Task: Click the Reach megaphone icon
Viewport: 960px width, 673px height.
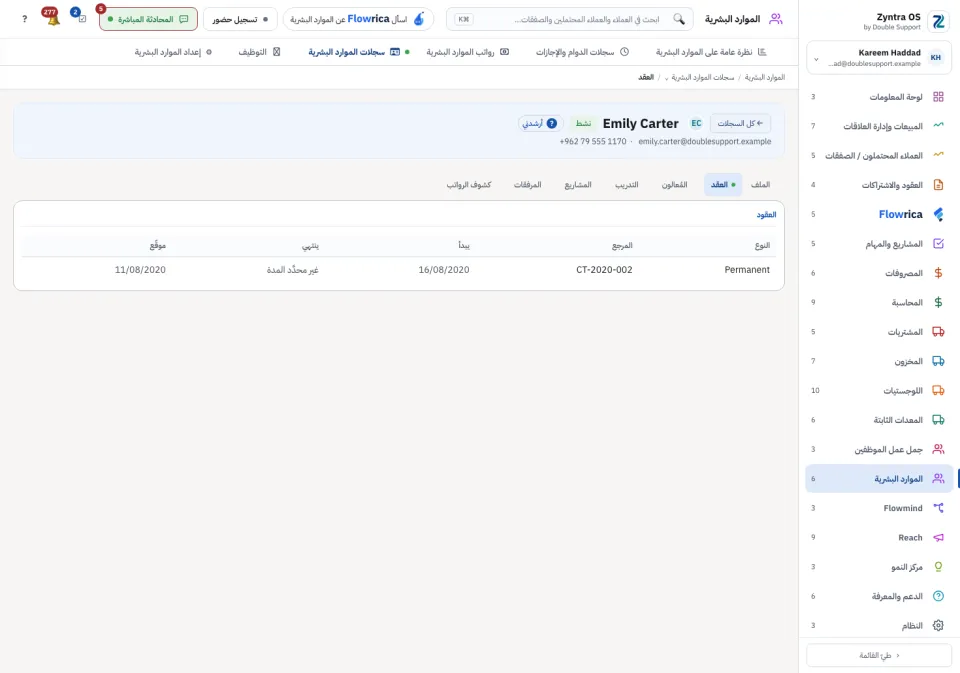Action: (938, 538)
